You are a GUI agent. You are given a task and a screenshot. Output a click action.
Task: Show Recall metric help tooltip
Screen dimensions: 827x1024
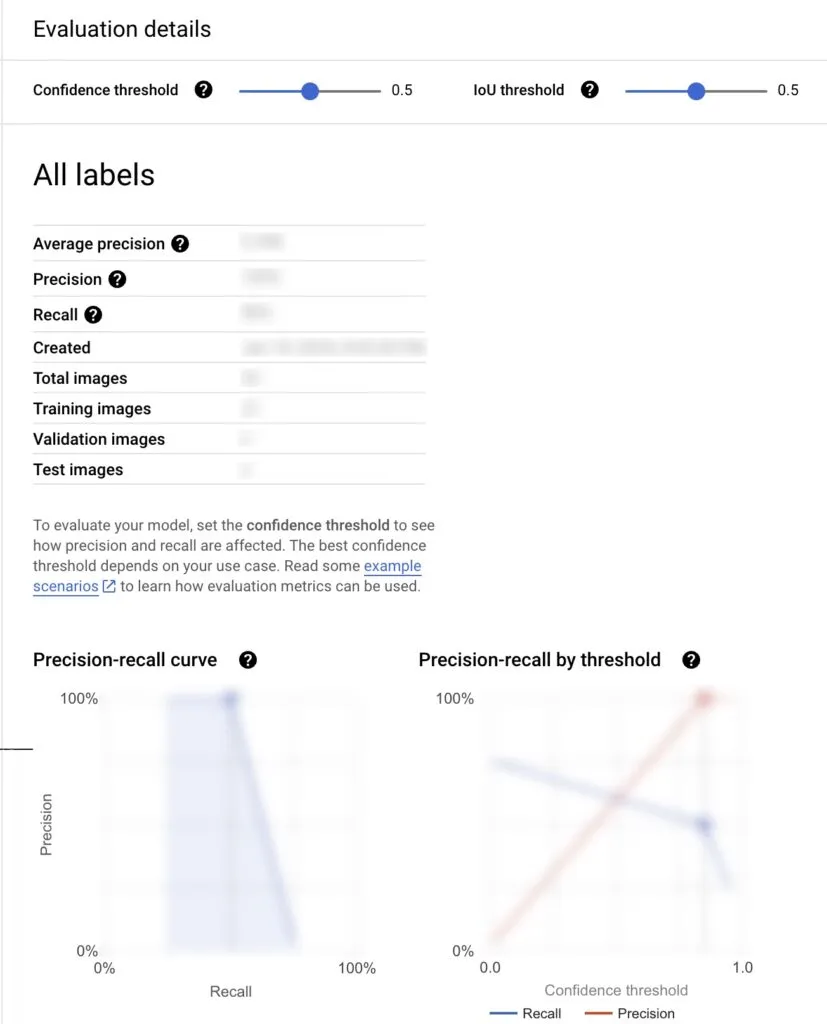[x=93, y=315]
